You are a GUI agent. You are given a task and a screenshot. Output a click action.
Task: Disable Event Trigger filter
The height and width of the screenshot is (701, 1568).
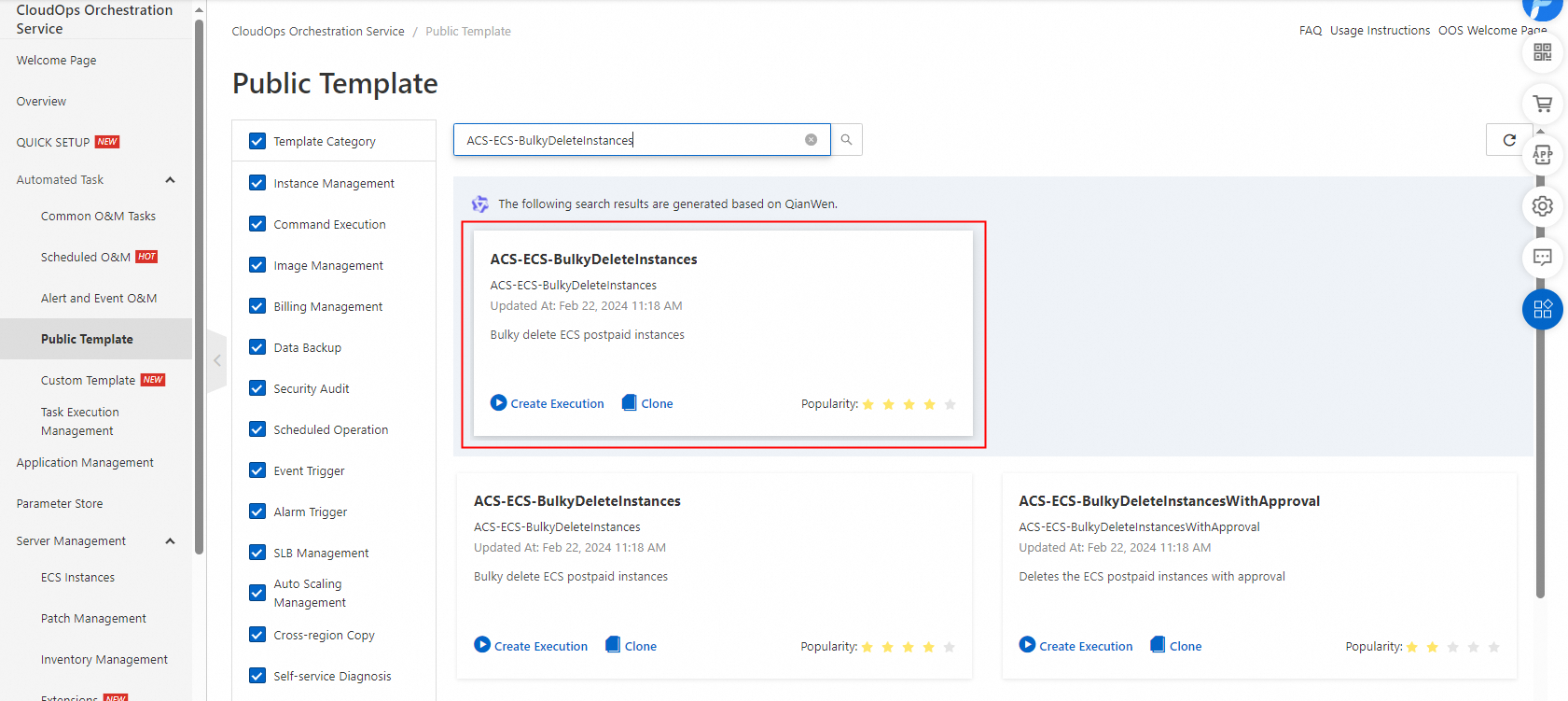(x=257, y=470)
